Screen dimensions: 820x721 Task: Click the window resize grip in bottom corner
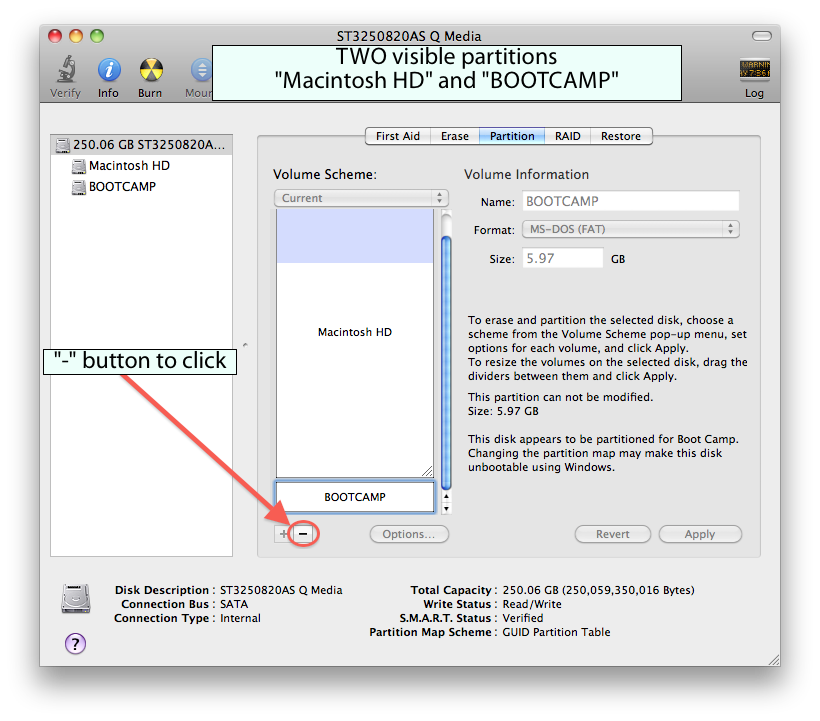coord(775,660)
